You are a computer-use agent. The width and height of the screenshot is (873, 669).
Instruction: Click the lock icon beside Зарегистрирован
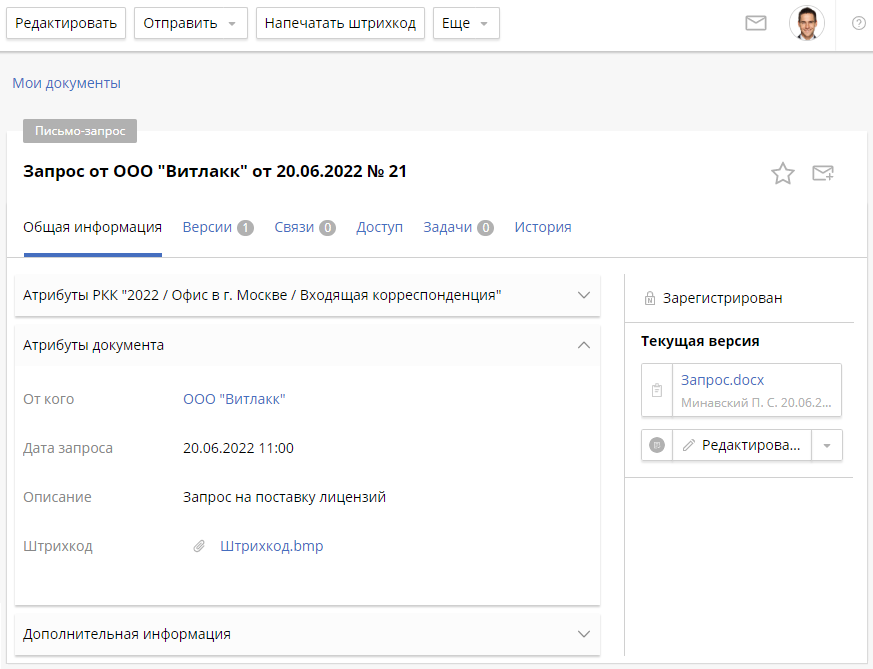(x=650, y=298)
